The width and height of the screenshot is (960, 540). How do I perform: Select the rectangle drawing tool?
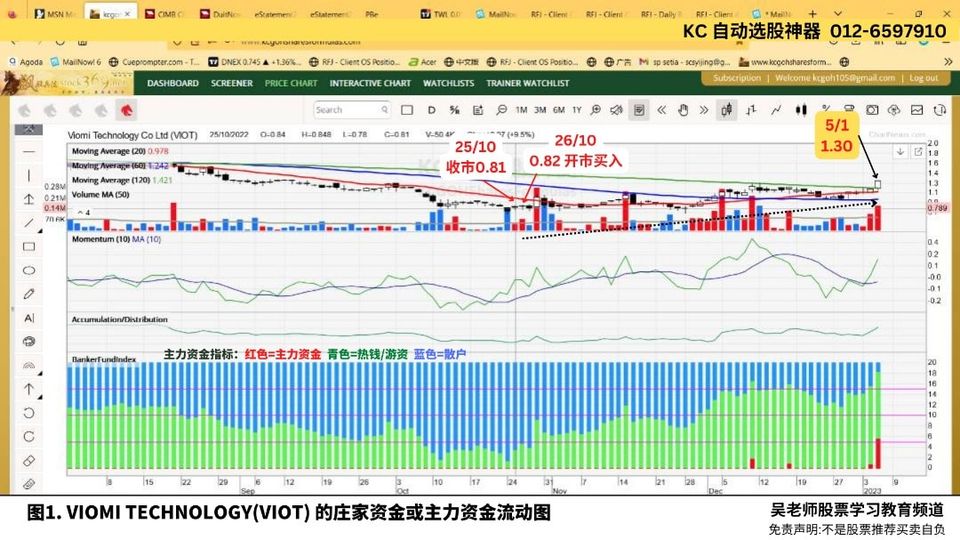29,247
